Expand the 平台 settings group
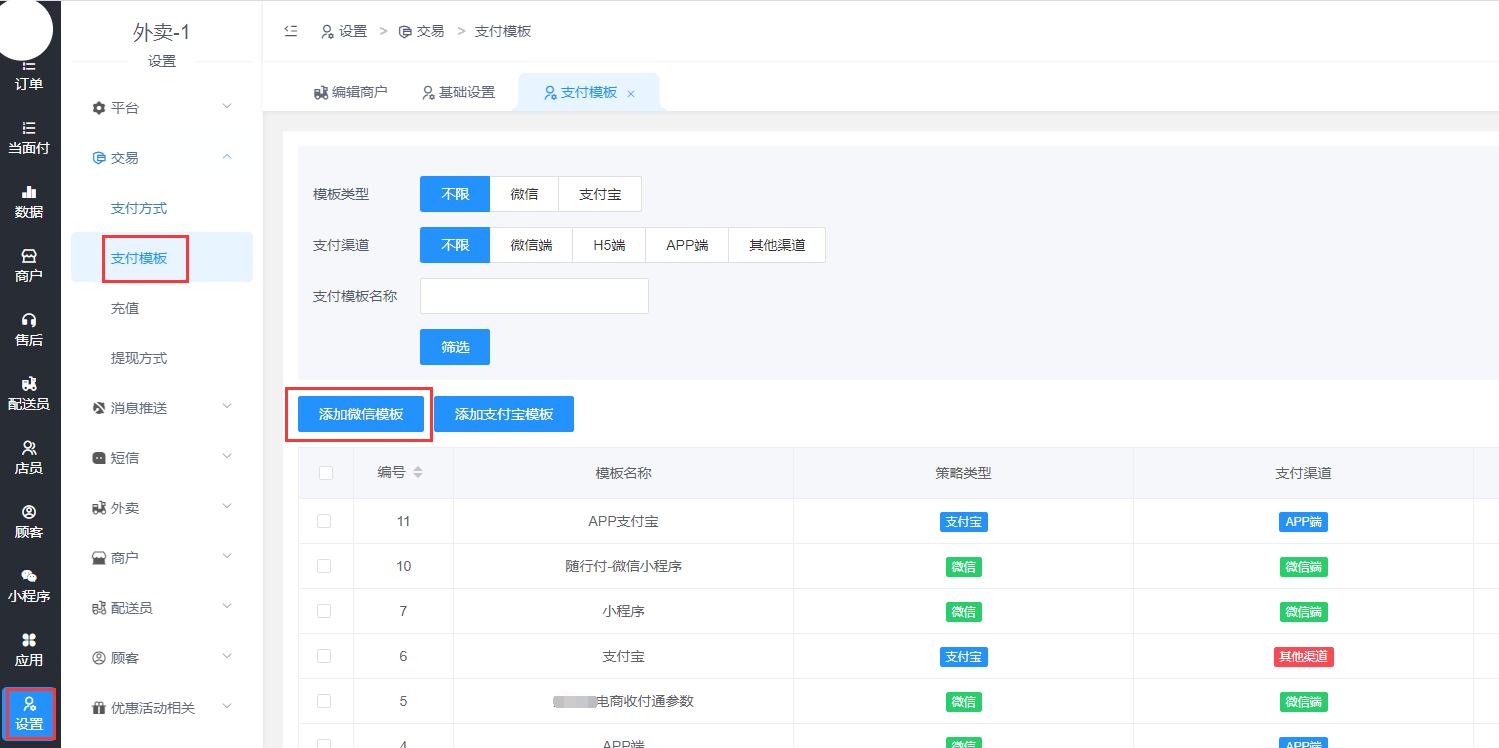The height and width of the screenshot is (748, 1499). click(x=162, y=107)
